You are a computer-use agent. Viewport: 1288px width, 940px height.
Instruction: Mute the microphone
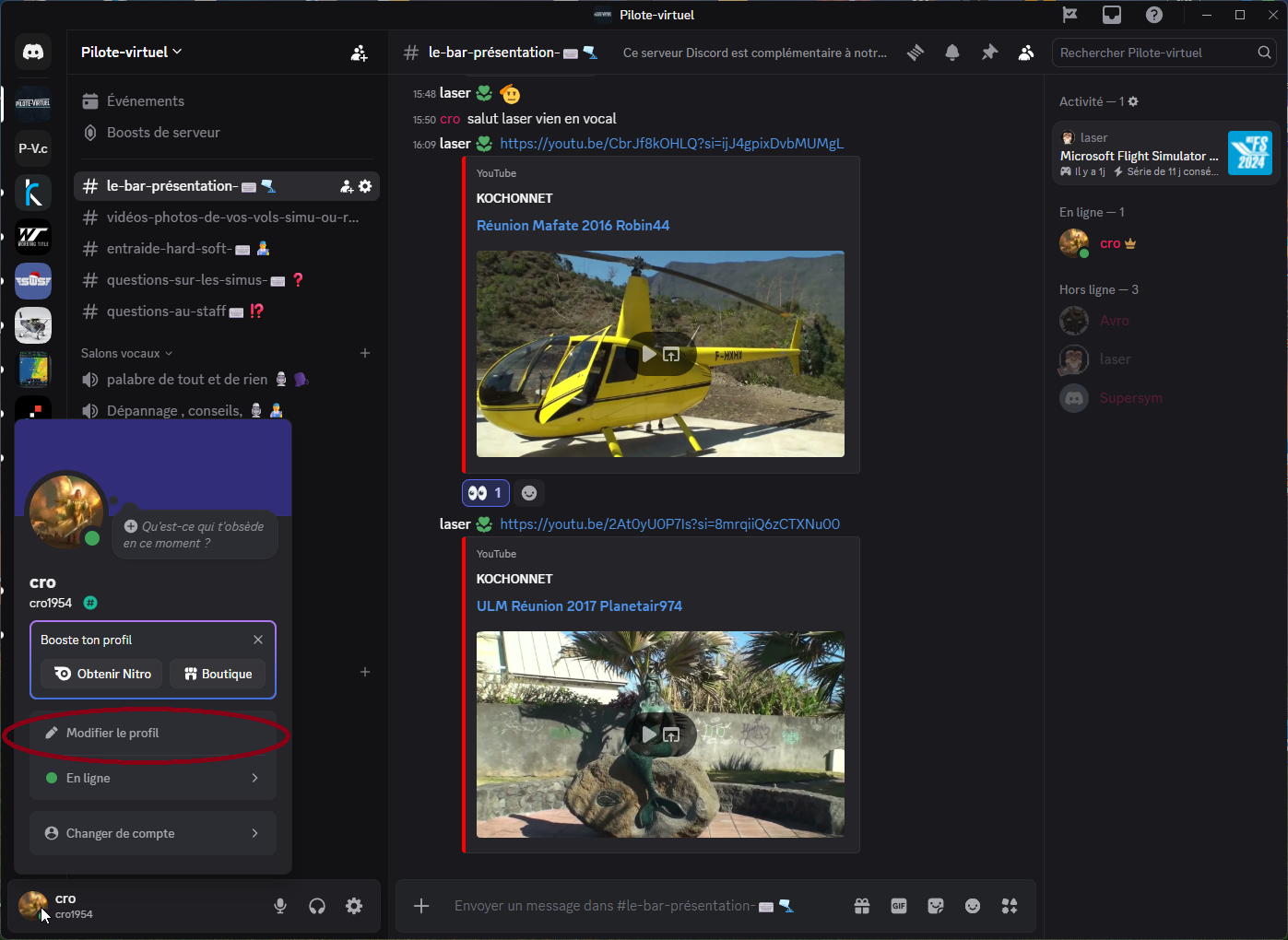coord(280,906)
